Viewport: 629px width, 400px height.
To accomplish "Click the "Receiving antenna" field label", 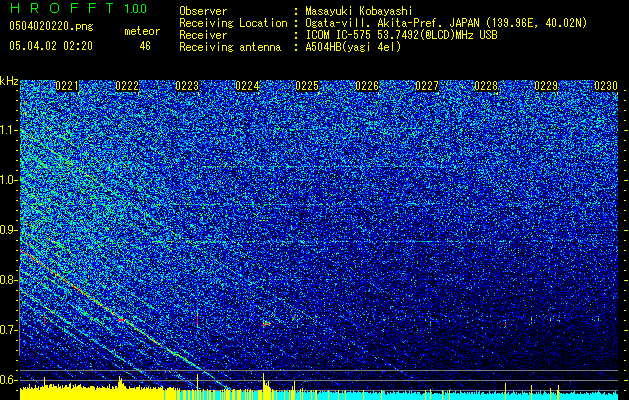I will point(230,47).
